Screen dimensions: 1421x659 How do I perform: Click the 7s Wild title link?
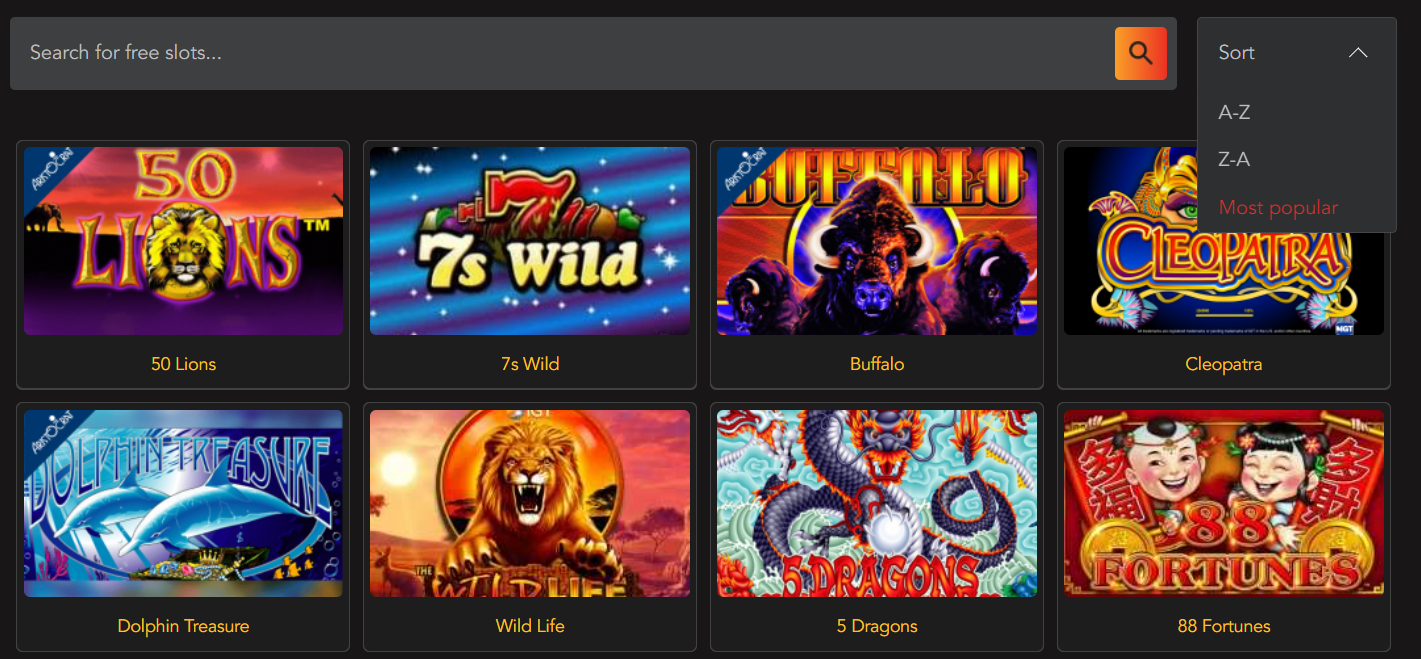(x=530, y=364)
